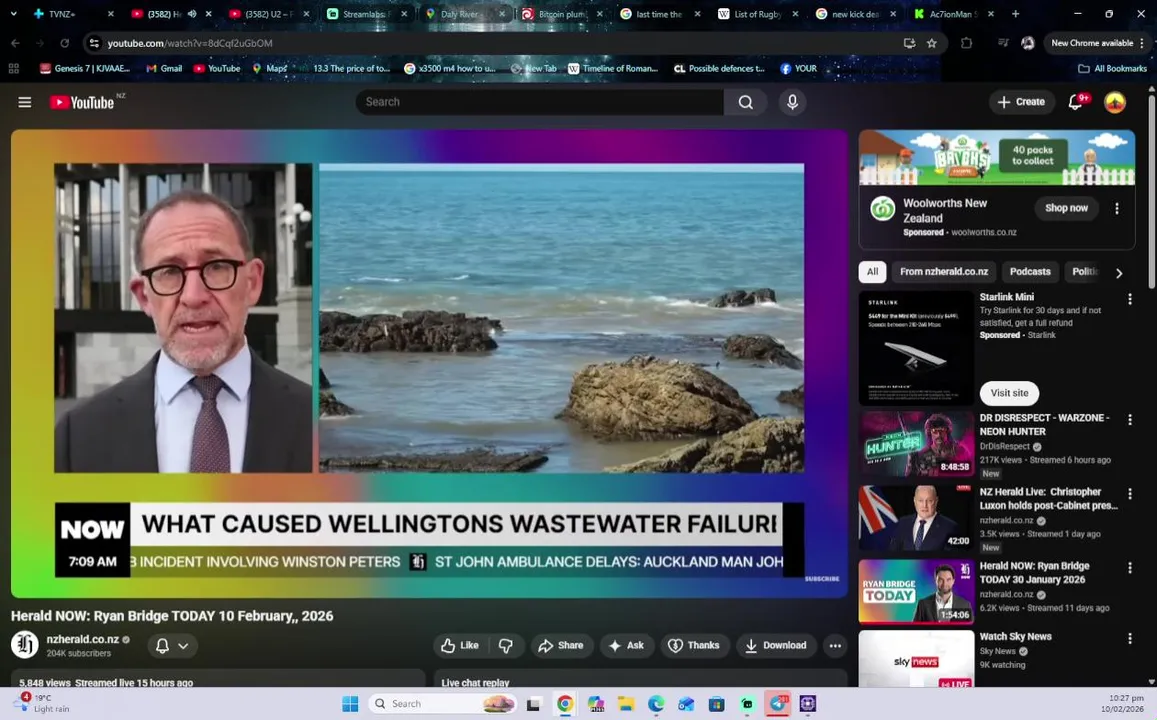Open Microsoft Edge from the taskbar
Screen dimensions: 1157x720
[656, 704]
